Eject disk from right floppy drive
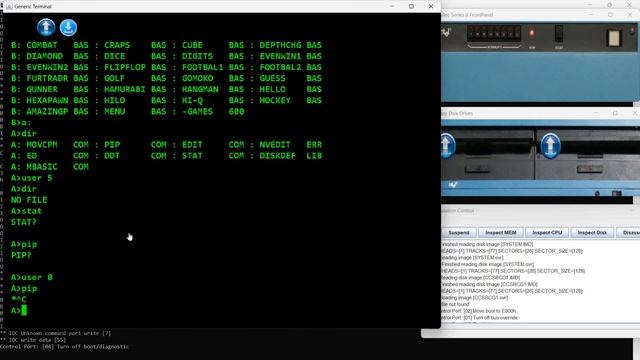The height and width of the screenshot is (360, 640). 550,145
